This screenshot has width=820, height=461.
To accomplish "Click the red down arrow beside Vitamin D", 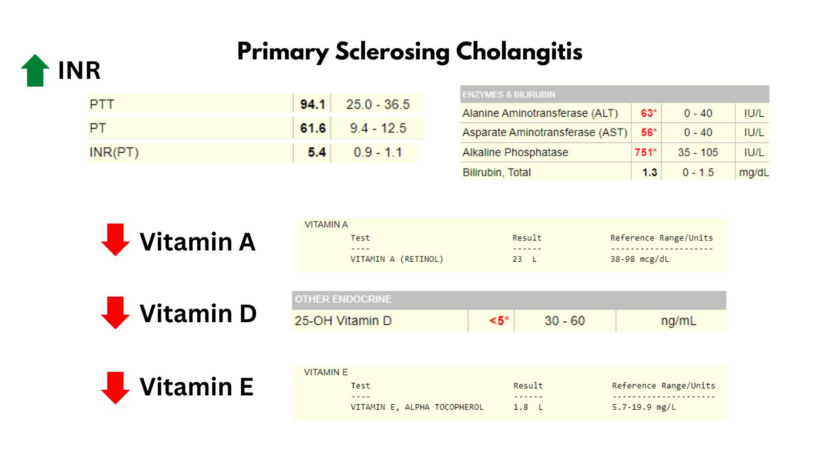I will 116,313.
